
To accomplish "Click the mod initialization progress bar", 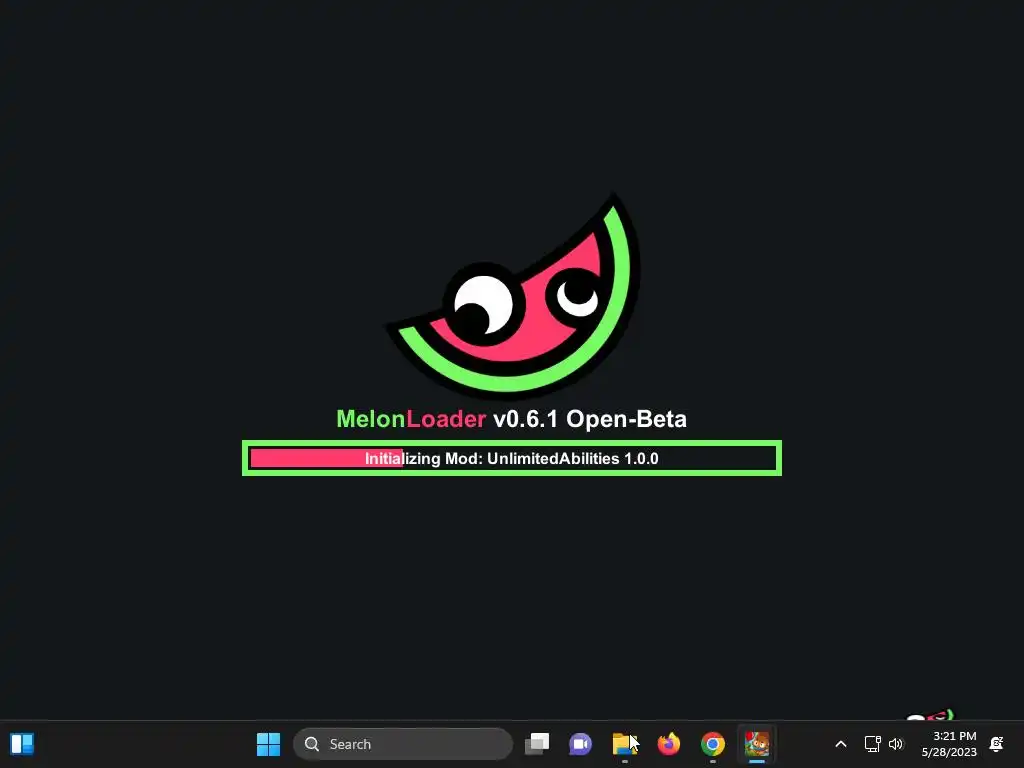I will coord(512,458).
